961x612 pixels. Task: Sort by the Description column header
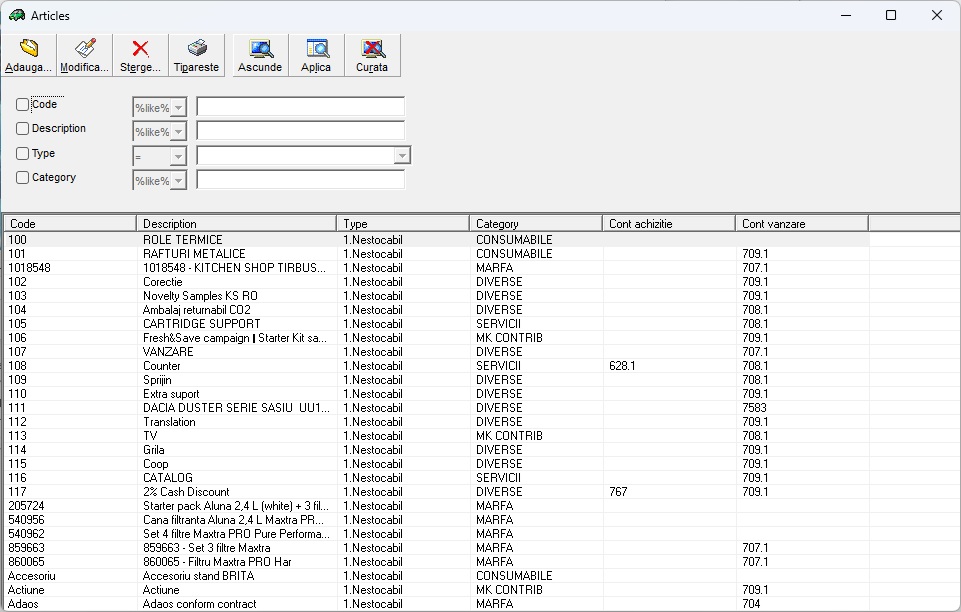pyautogui.click(x=236, y=224)
